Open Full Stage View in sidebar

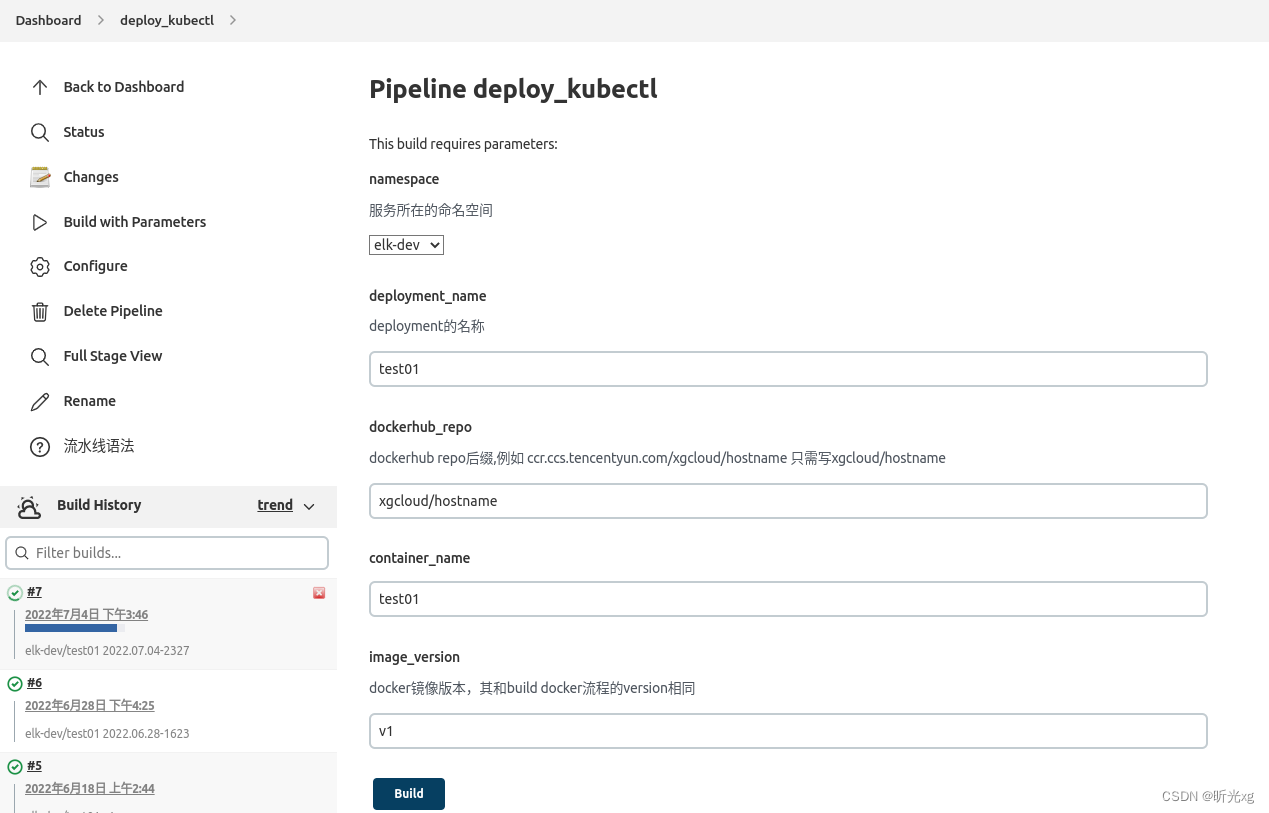[x=112, y=356]
